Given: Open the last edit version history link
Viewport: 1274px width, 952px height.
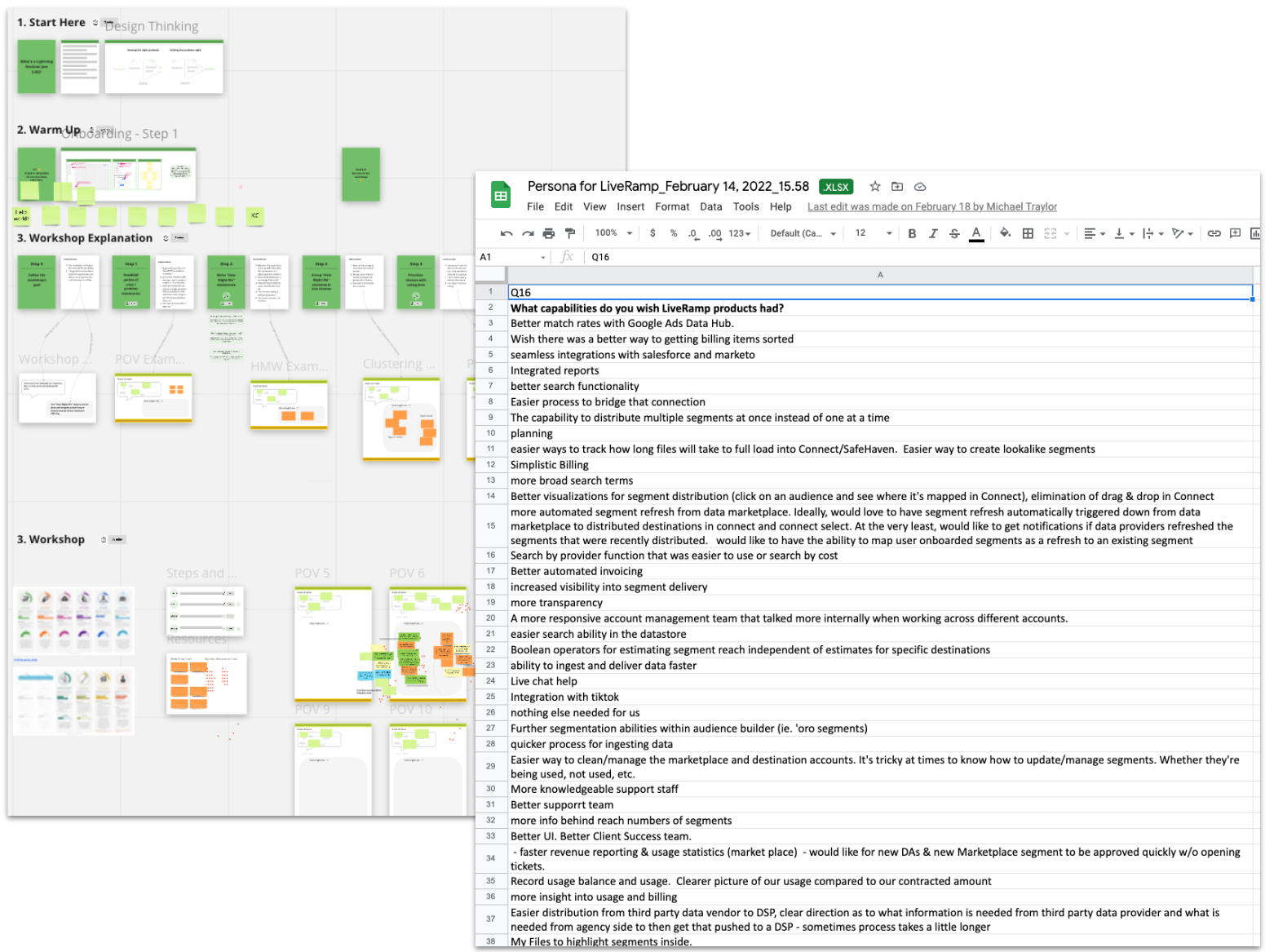Looking at the screenshot, I should pos(932,207).
